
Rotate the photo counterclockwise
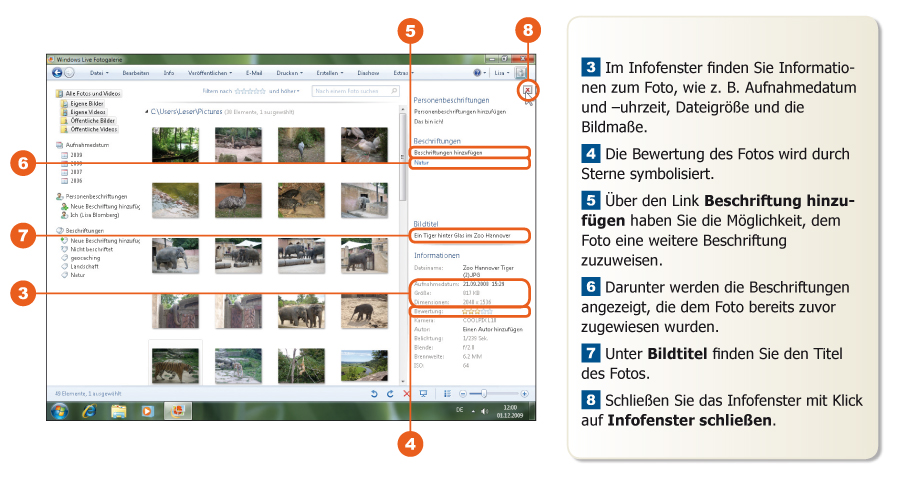click(374, 394)
